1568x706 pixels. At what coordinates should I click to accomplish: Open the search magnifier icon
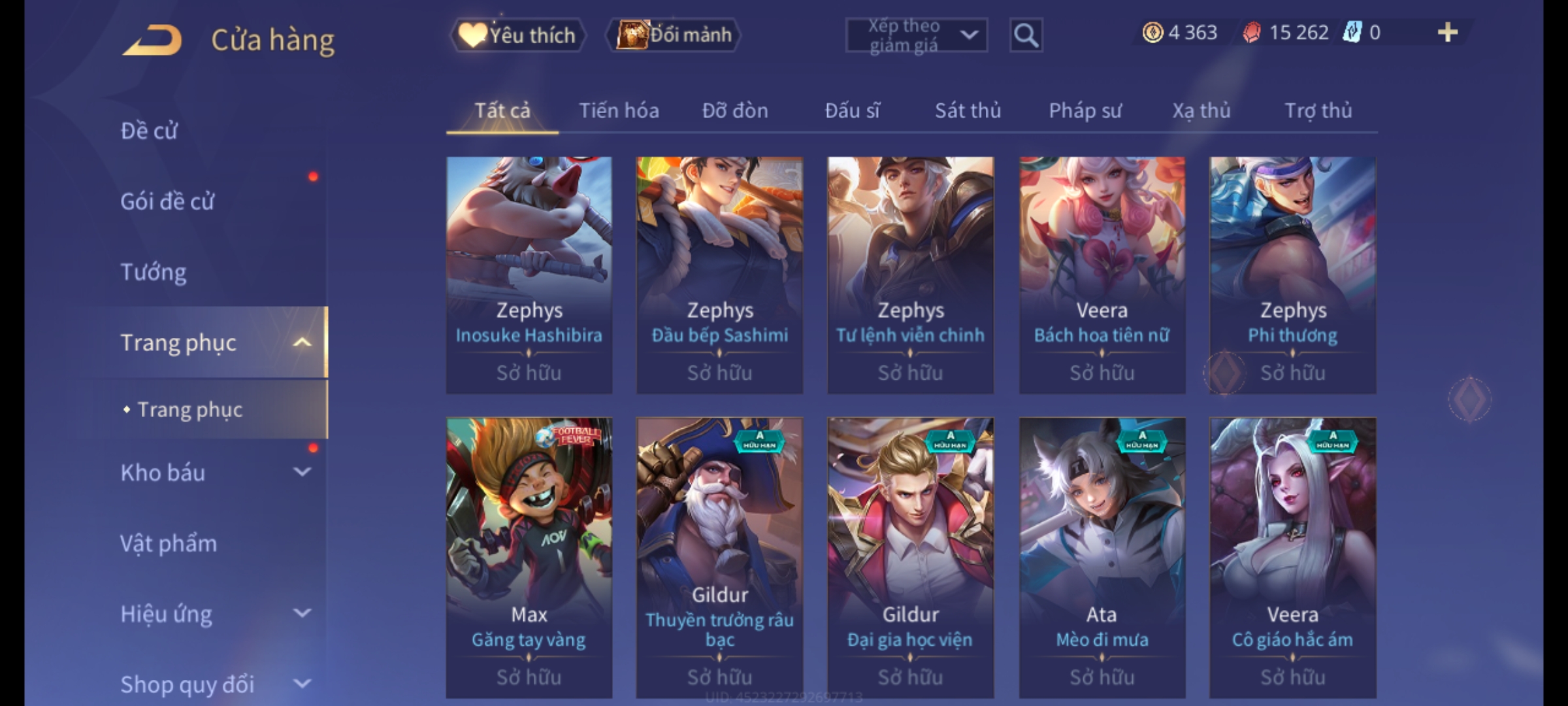click(x=1026, y=35)
